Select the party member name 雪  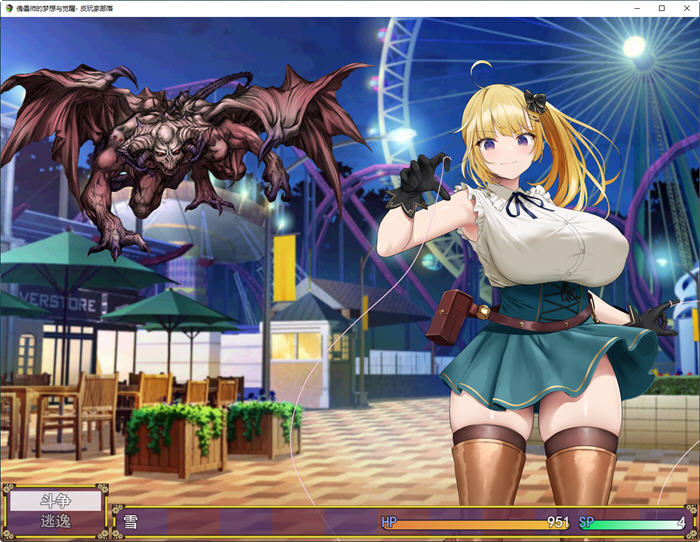[130, 522]
